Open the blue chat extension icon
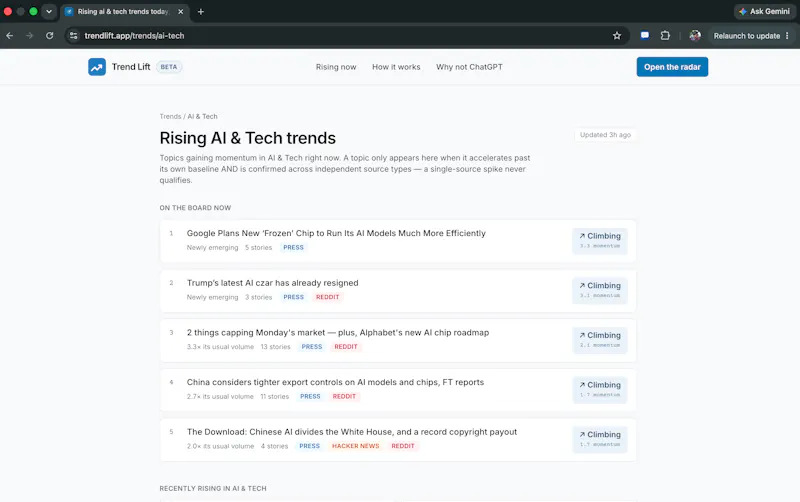The height and width of the screenshot is (502, 800). (645, 36)
